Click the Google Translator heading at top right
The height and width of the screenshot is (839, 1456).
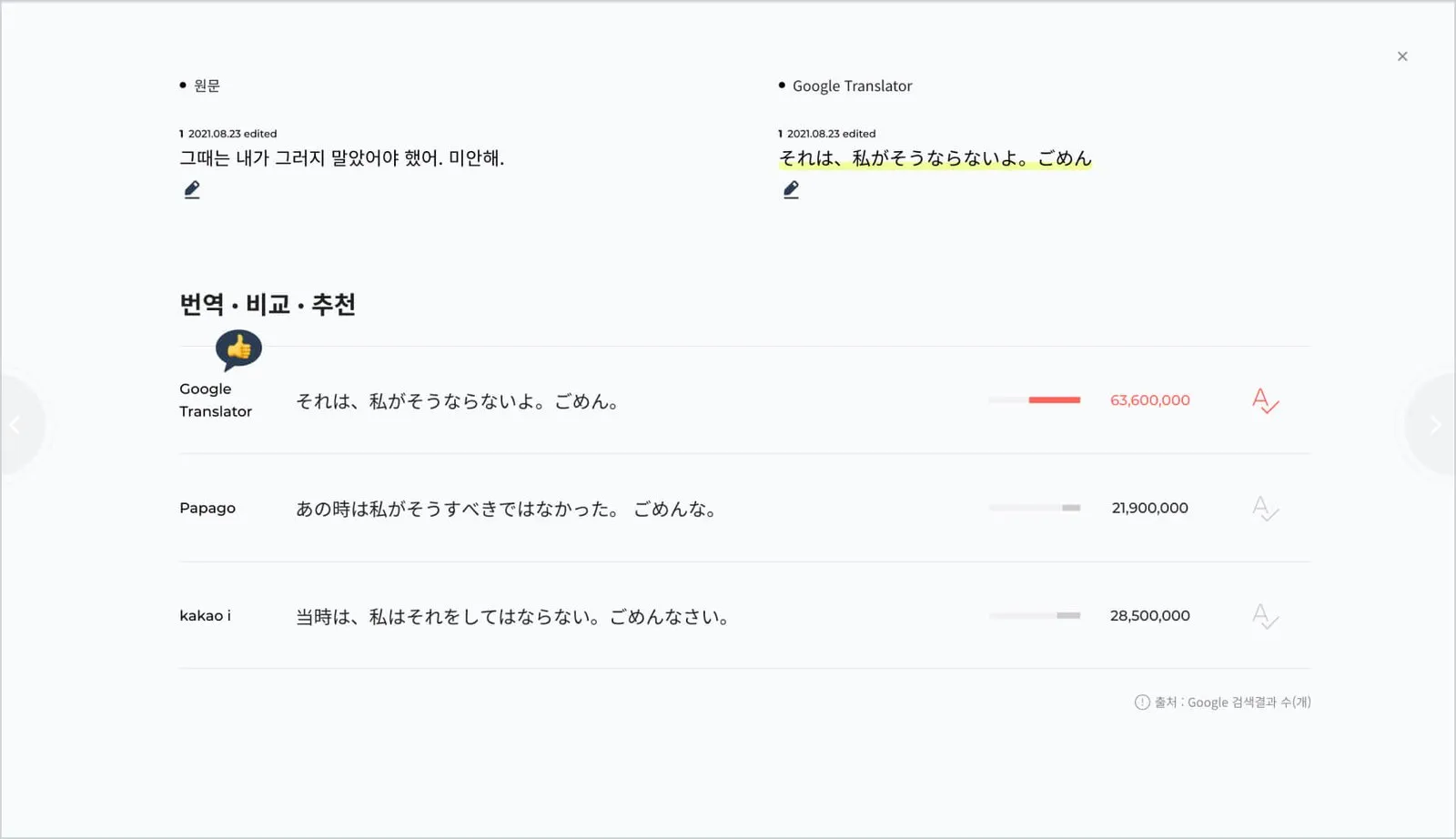852,86
